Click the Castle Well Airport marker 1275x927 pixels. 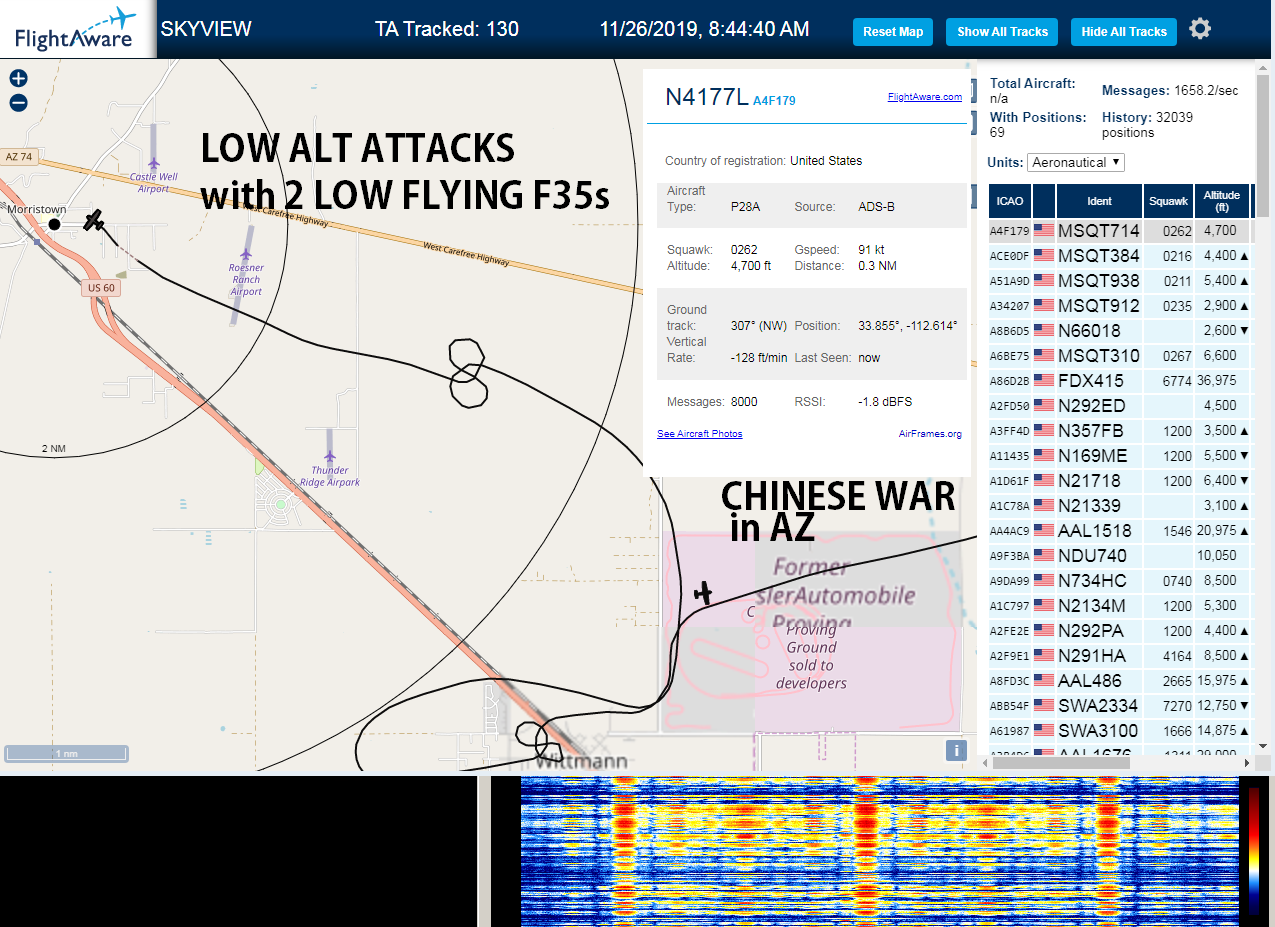(x=154, y=163)
